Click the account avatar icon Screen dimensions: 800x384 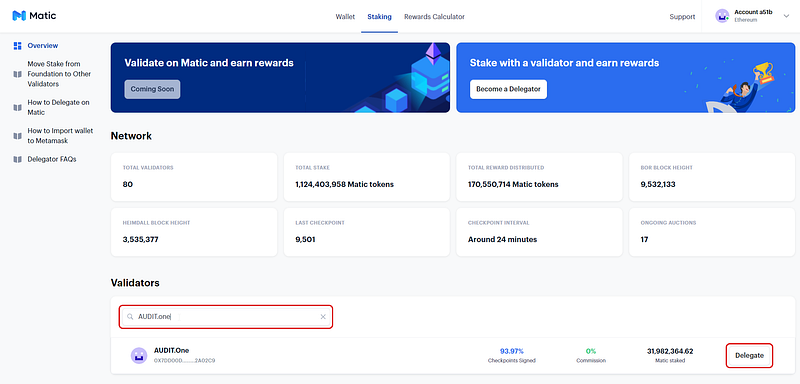tap(722, 16)
